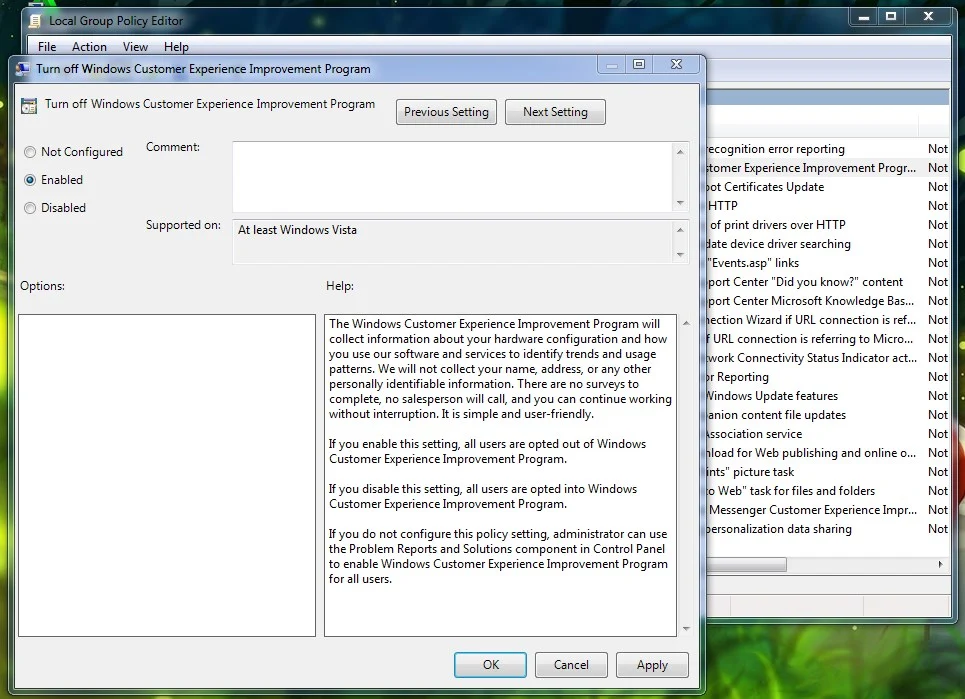Select 'of print drivers over HTTP' row

point(827,225)
